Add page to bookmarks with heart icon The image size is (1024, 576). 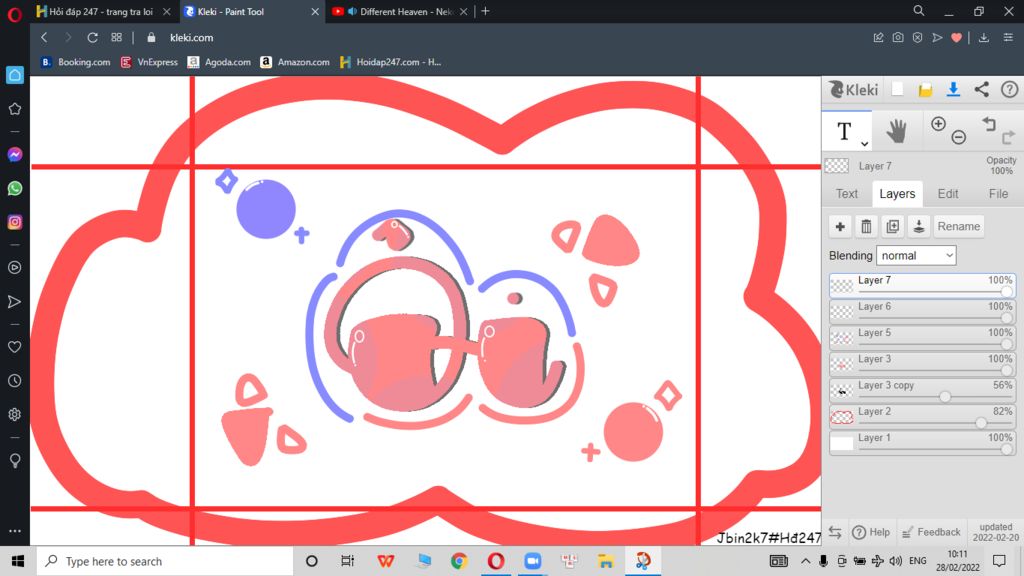pyautogui.click(x=956, y=38)
